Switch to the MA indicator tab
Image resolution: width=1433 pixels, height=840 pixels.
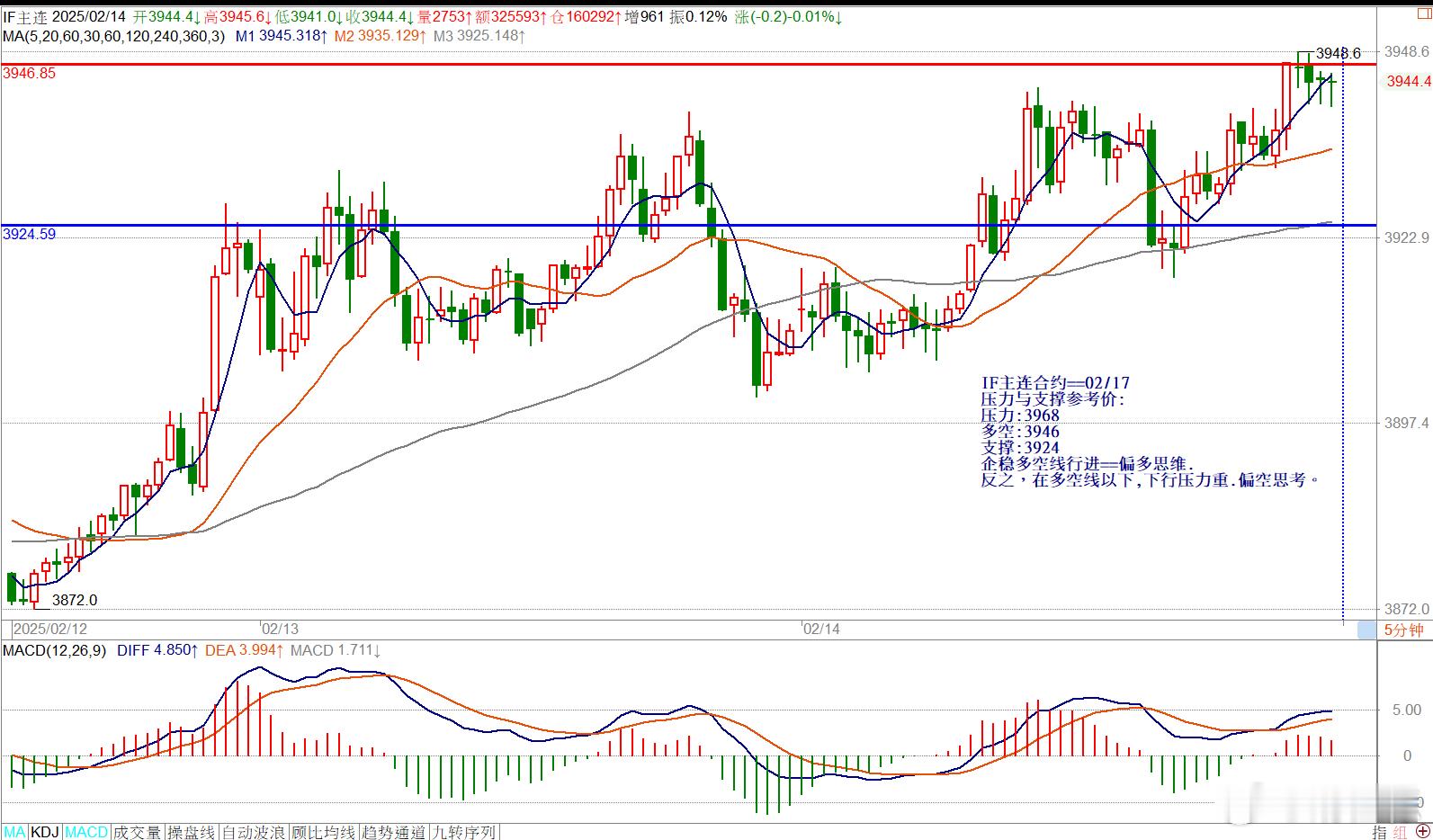point(14,832)
